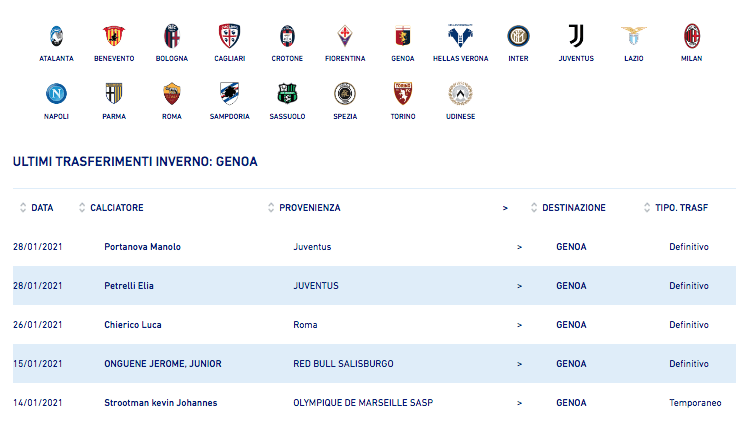The height and width of the screenshot is (439, 745).
Task: Click the Strootman kevin Johannes entry
Action: [x=160, y=403]
